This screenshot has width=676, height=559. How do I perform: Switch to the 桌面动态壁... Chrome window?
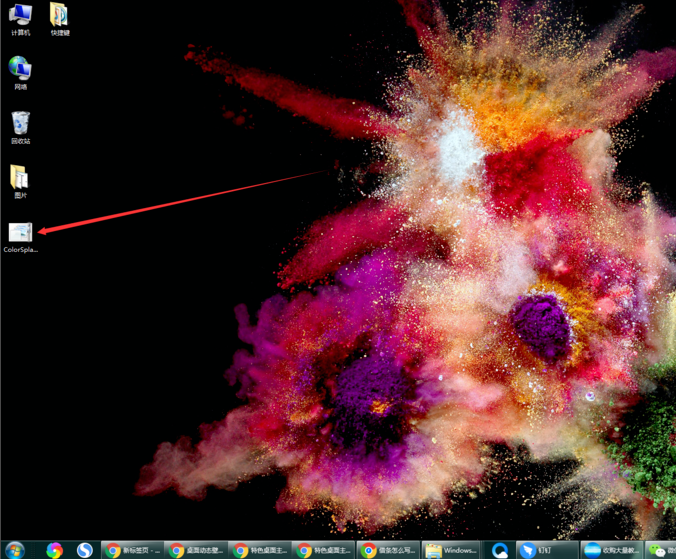pyautogui.click(x=196, y=550)
